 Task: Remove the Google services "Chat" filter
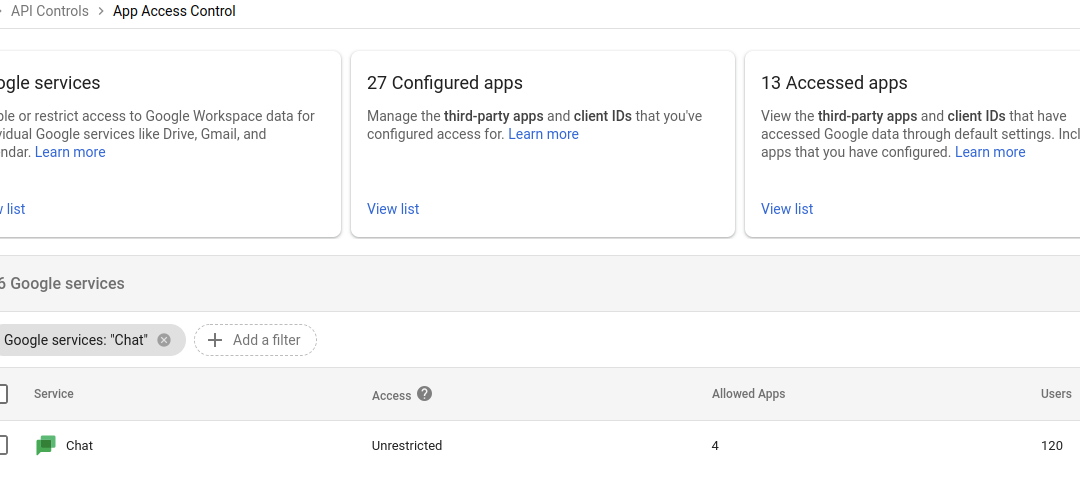tap(164, 340)
